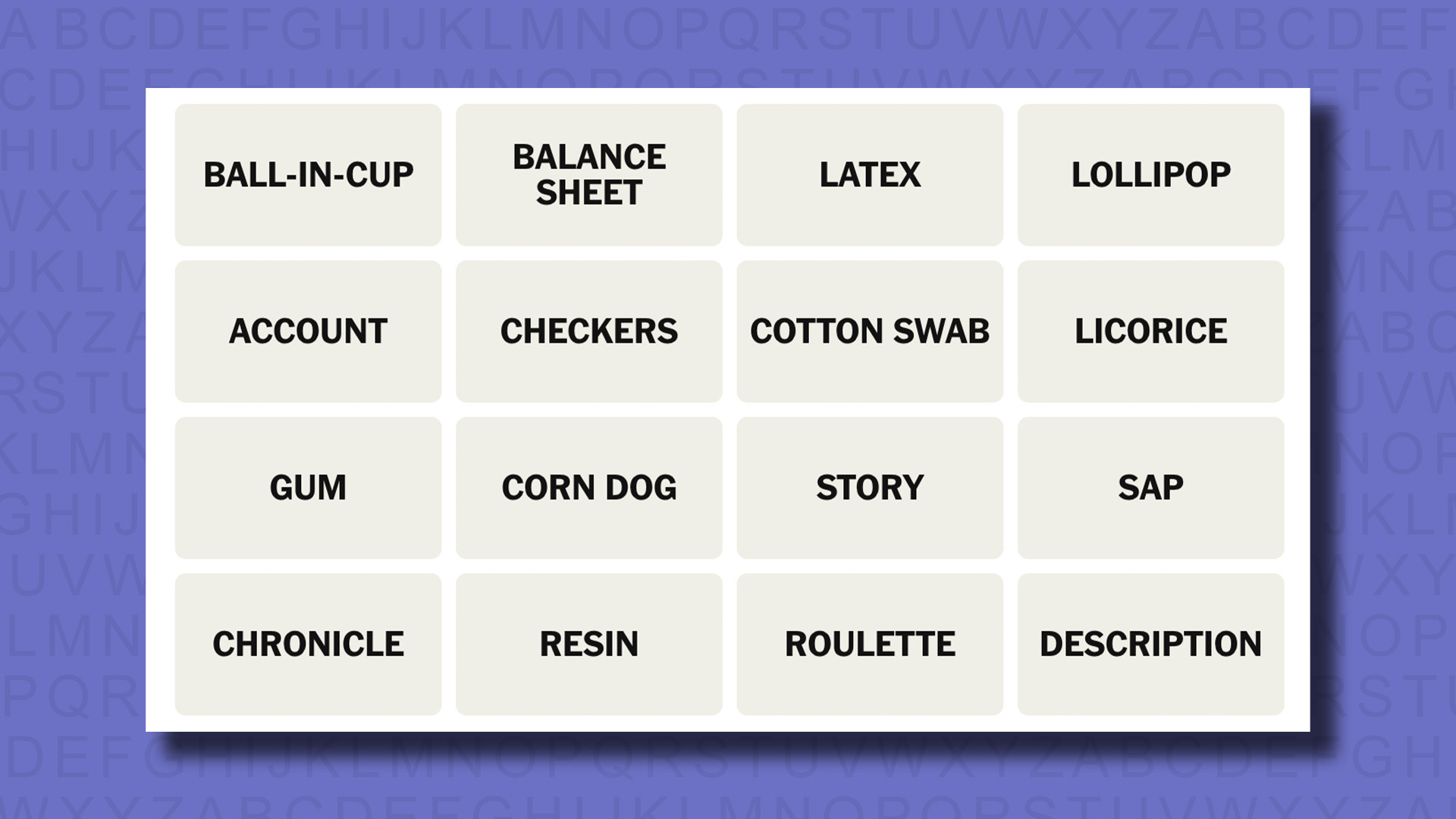This screenshot has width=1456, height=819.
Task: Click the ROULETTE tile
Action: [869, 643]
